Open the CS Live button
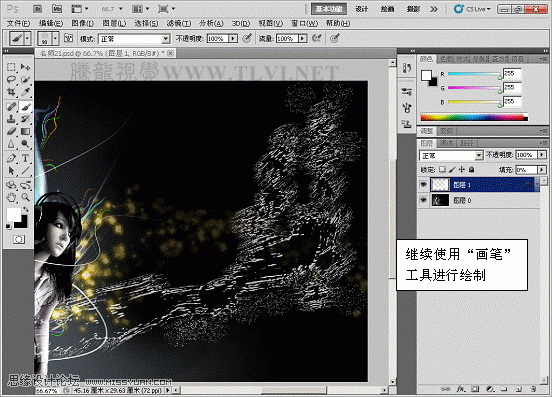The image size is (552, 397). (472, 9)
